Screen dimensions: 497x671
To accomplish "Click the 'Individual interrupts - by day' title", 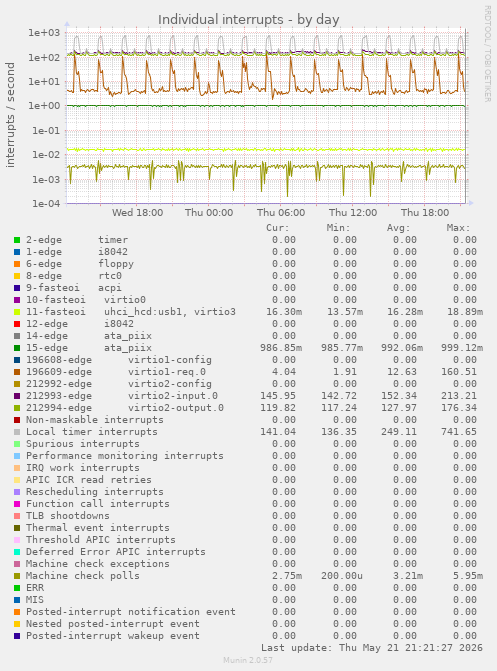I will click(x=248, y=20).
